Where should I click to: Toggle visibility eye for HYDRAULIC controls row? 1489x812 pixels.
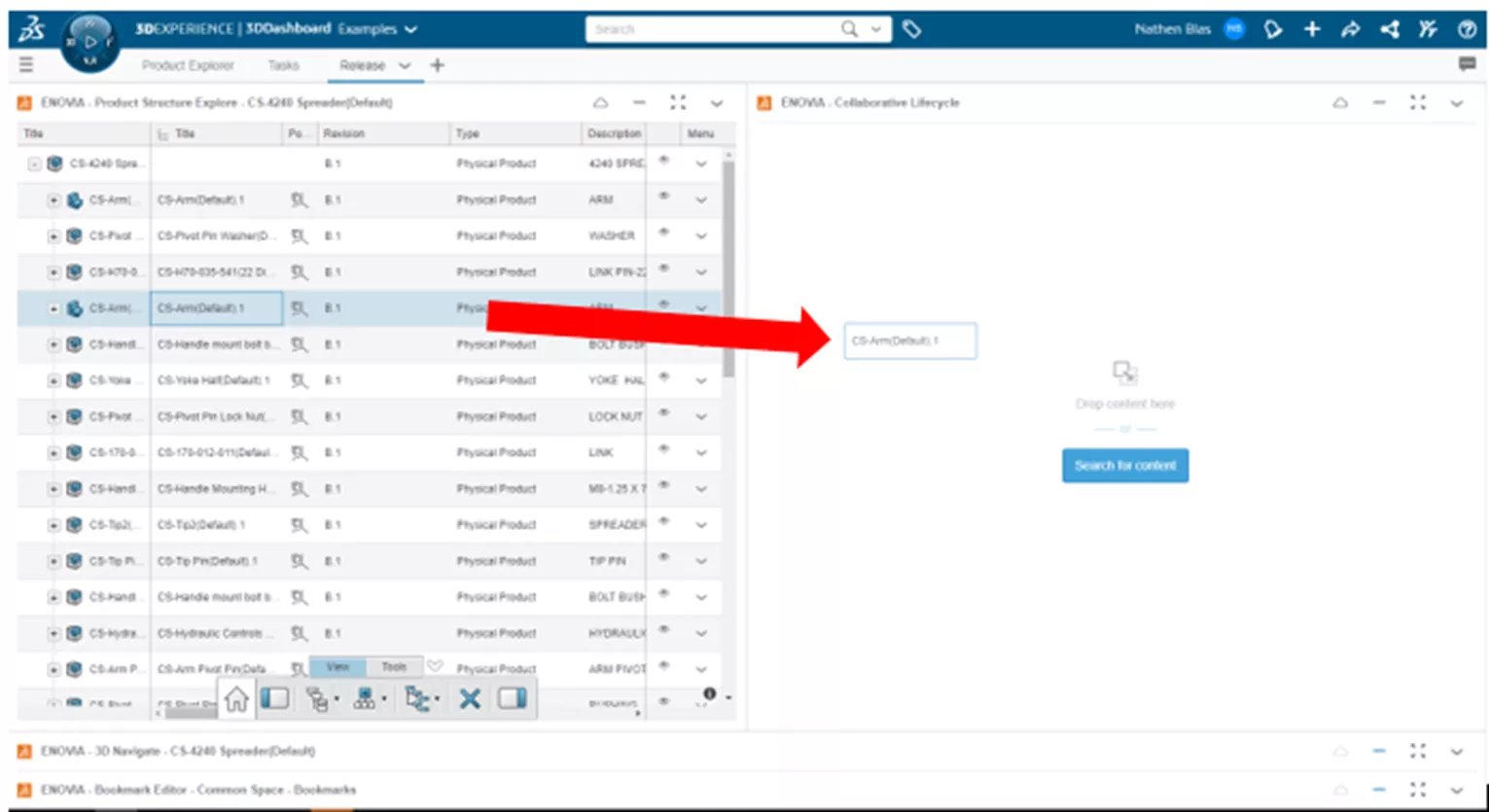point(664,630)
